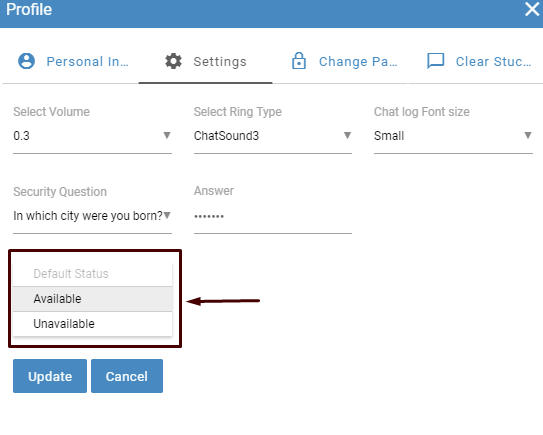Click the Update button

point(50,376)
